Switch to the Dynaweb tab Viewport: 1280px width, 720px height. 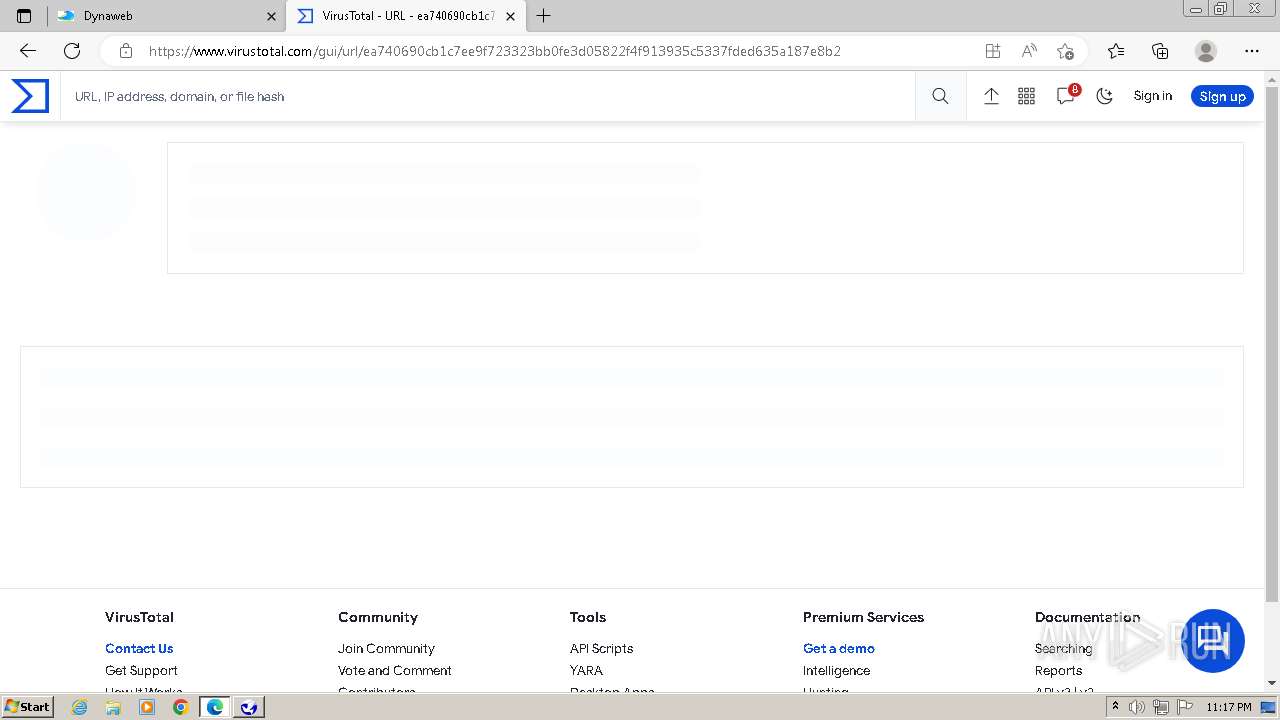166,16
